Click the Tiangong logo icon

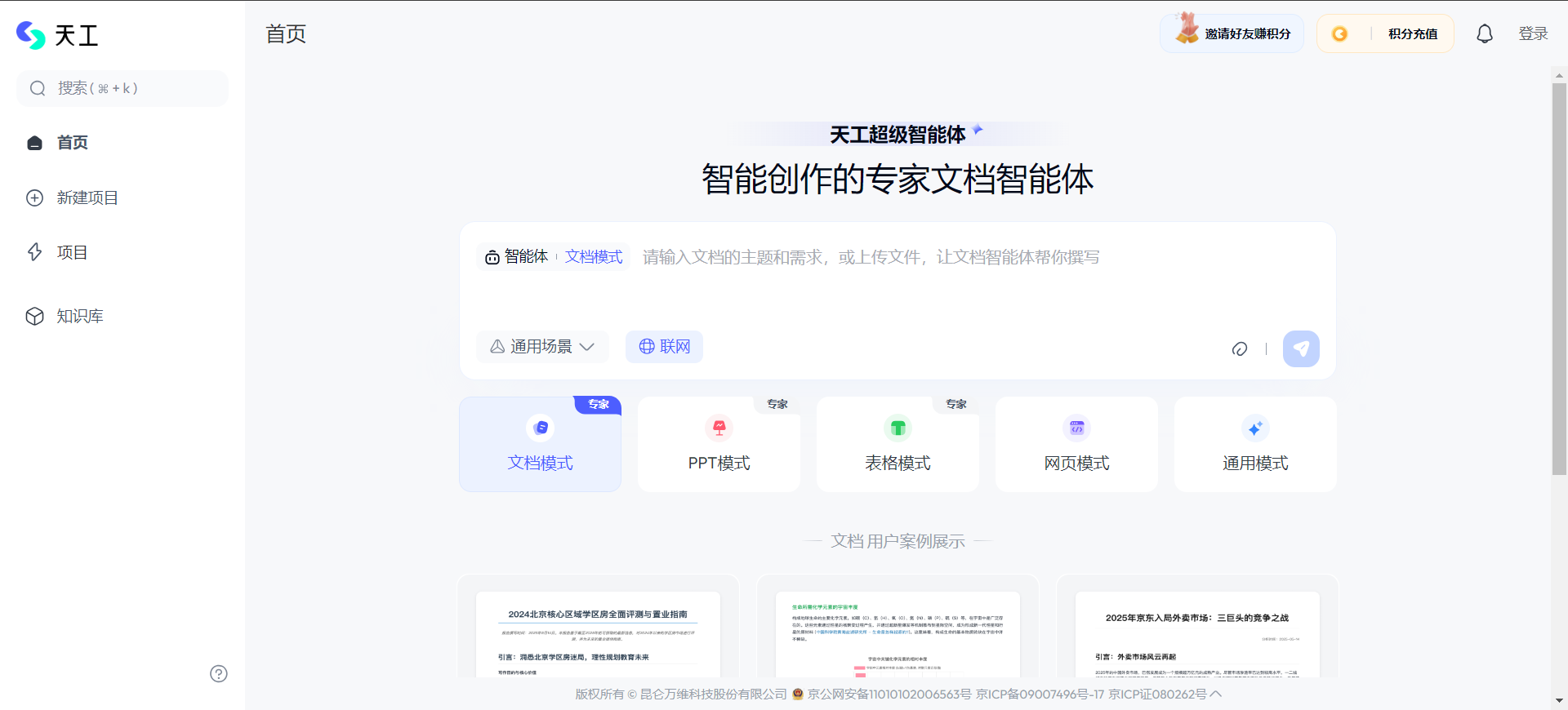pyautogui.click(x=31, y=35)
